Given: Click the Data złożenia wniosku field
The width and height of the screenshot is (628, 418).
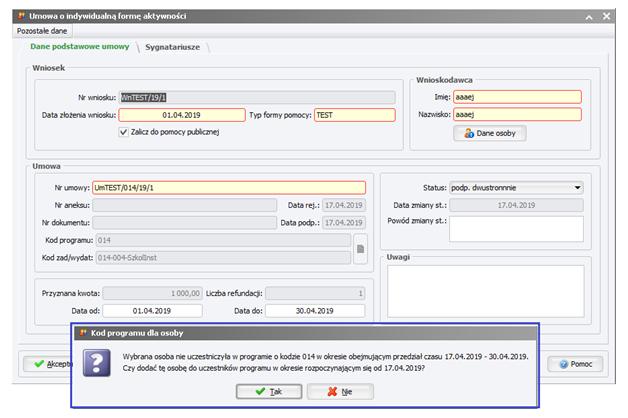Looking at the screenshot, I should (182, 115).
